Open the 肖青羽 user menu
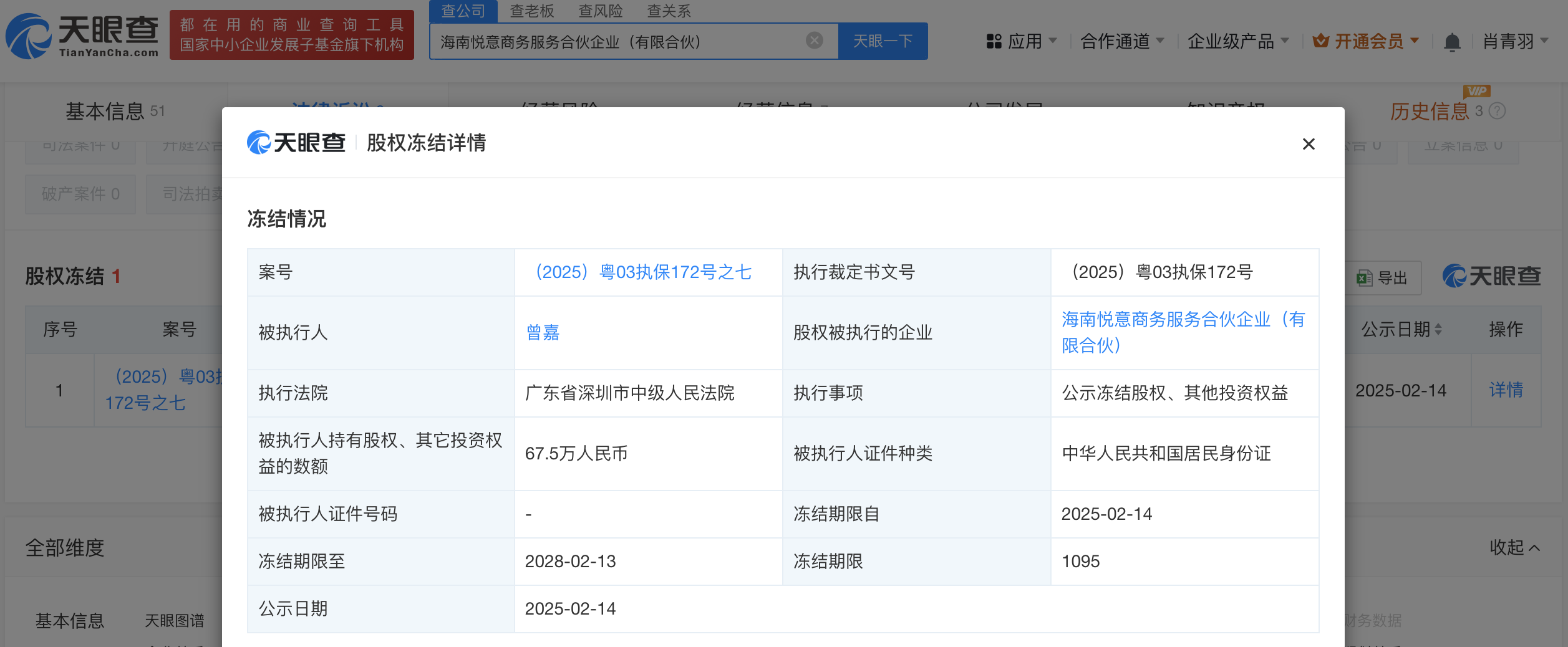1568x647 pixels. (1514, 42)
